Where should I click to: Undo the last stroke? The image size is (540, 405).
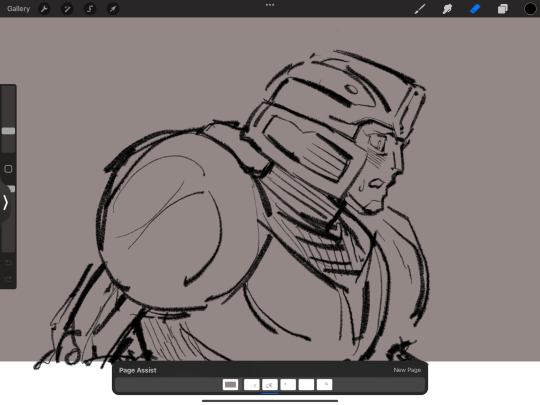[x=8, y=263]
